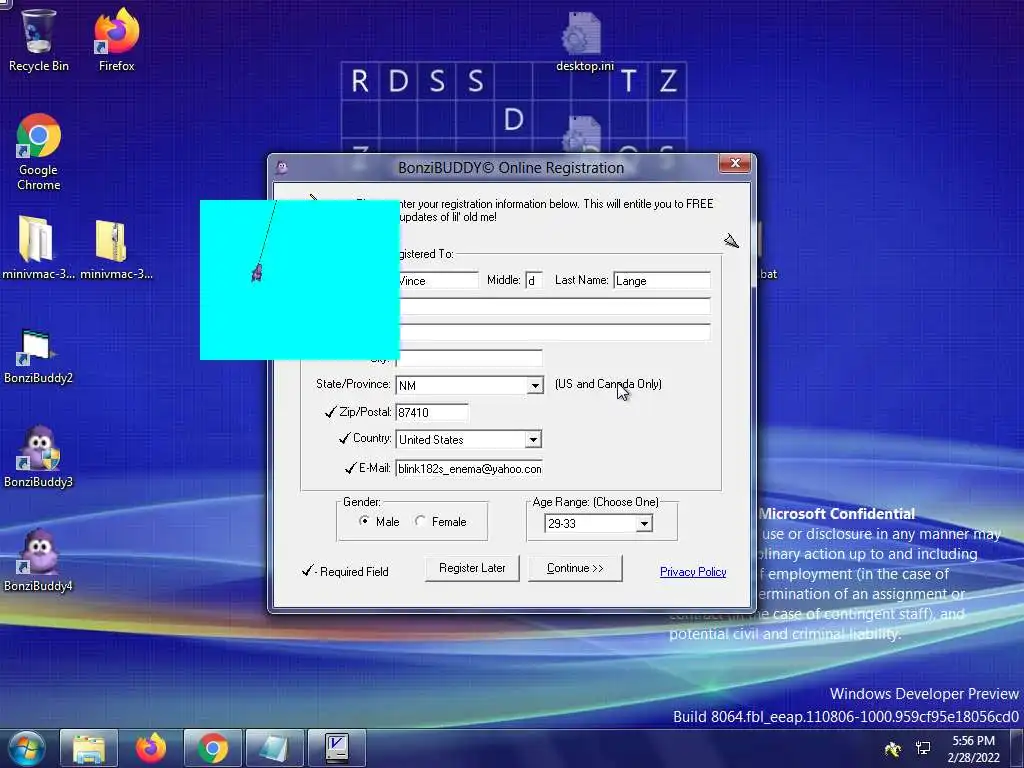Open the Recycle Bin desktop icon

[x=38, y=39]
